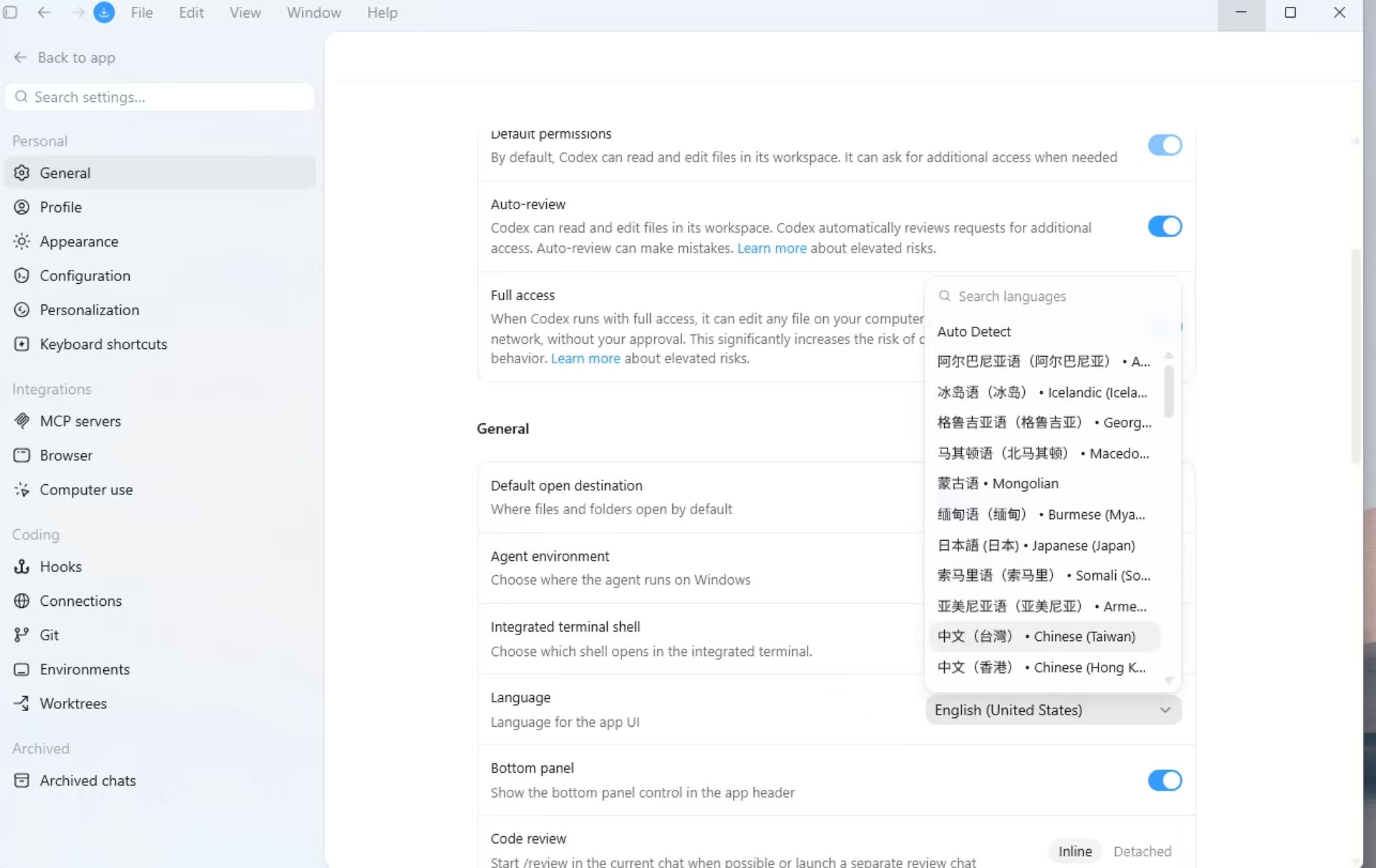Viewport: 1376px width, 868px height.
Task: Click the magnifier icon in Search languages
Action: pyautogui.click(x=945, y=296)
